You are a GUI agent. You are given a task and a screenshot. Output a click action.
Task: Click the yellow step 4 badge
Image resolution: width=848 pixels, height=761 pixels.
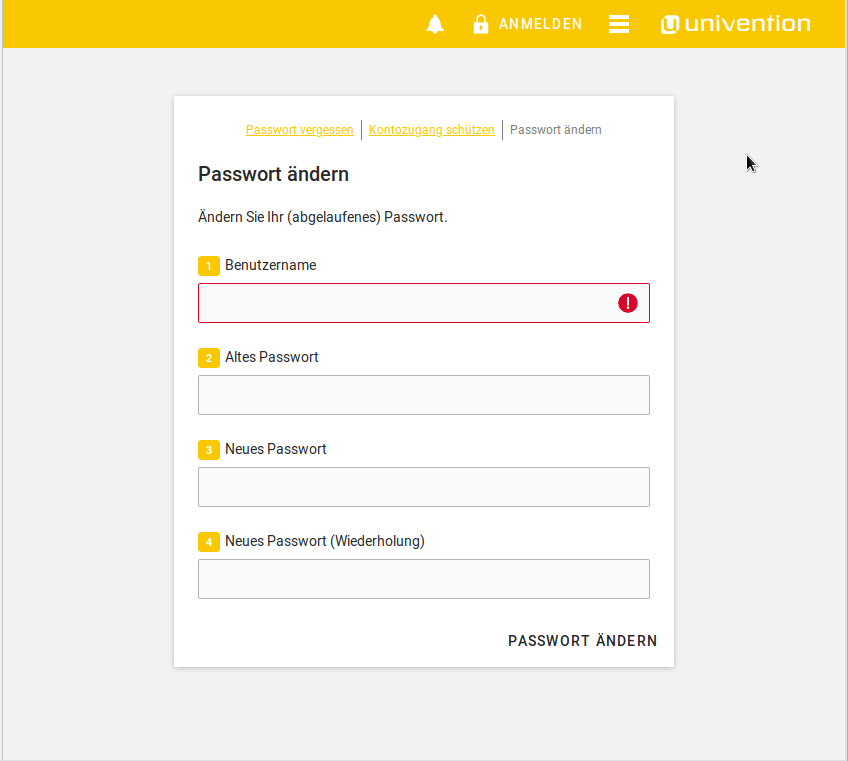click(x=209, y=542)
